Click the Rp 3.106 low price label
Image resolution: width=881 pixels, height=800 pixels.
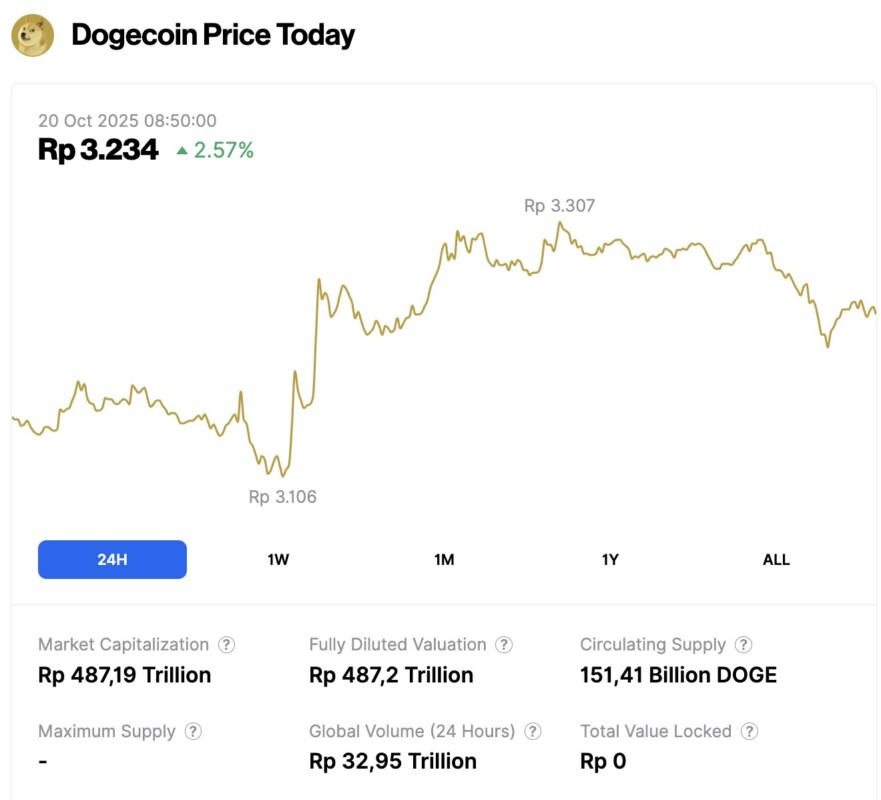[x=282, y=496]
